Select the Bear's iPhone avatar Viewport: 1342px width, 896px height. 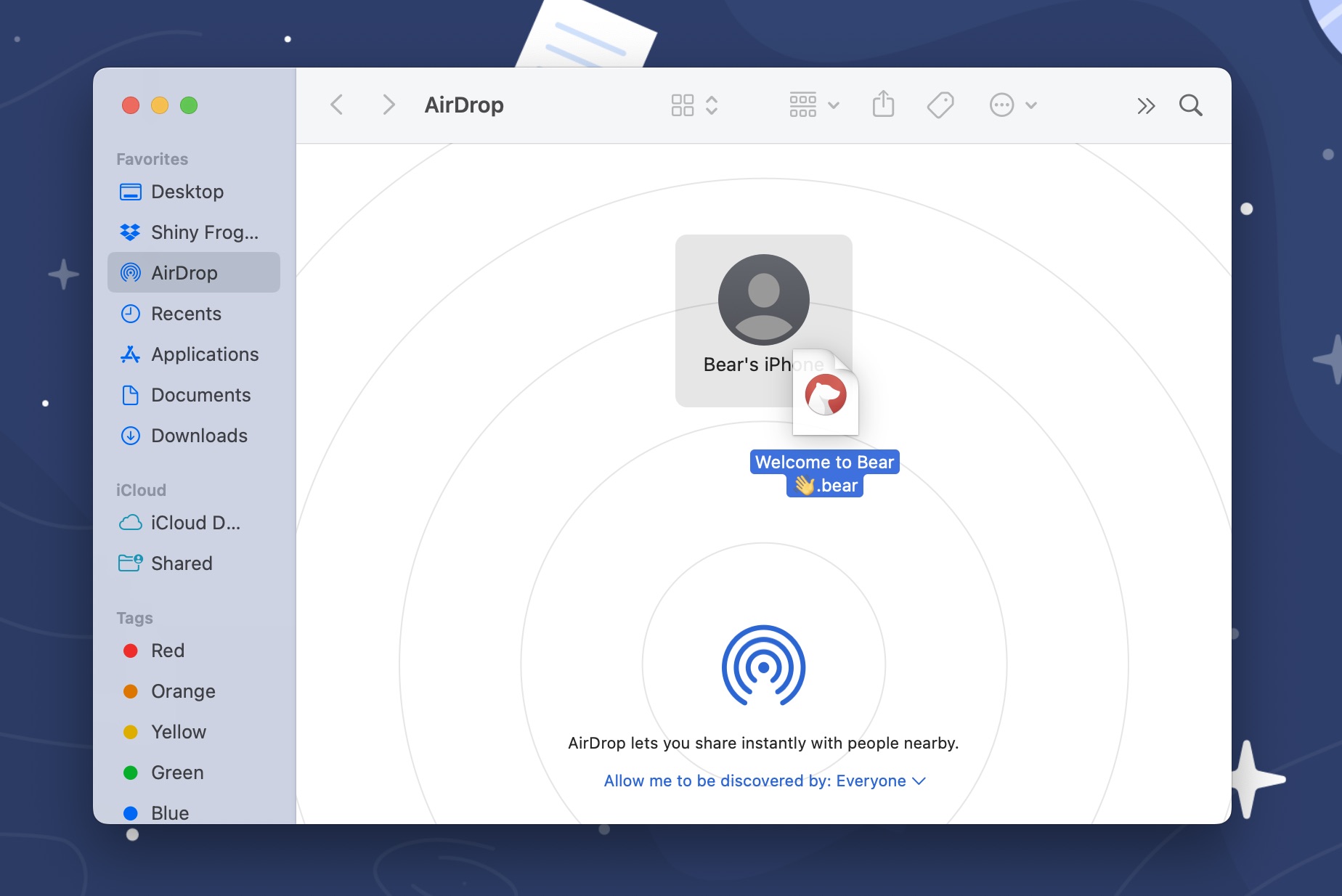coord(763,299)
